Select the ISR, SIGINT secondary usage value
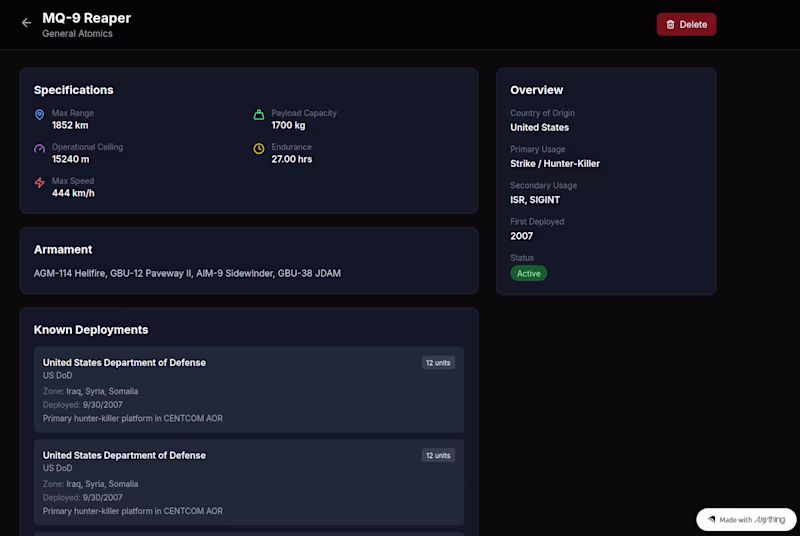 pos(535,200)
